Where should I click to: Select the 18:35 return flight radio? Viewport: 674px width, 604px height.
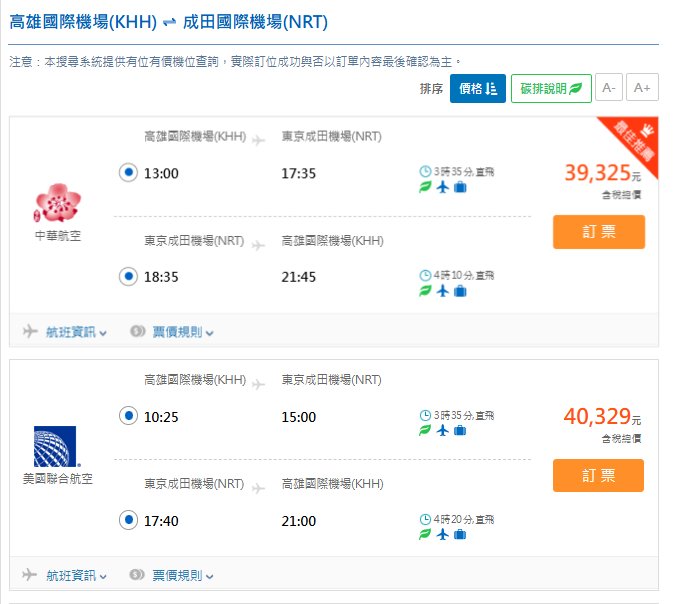click(x=127, y=276)
